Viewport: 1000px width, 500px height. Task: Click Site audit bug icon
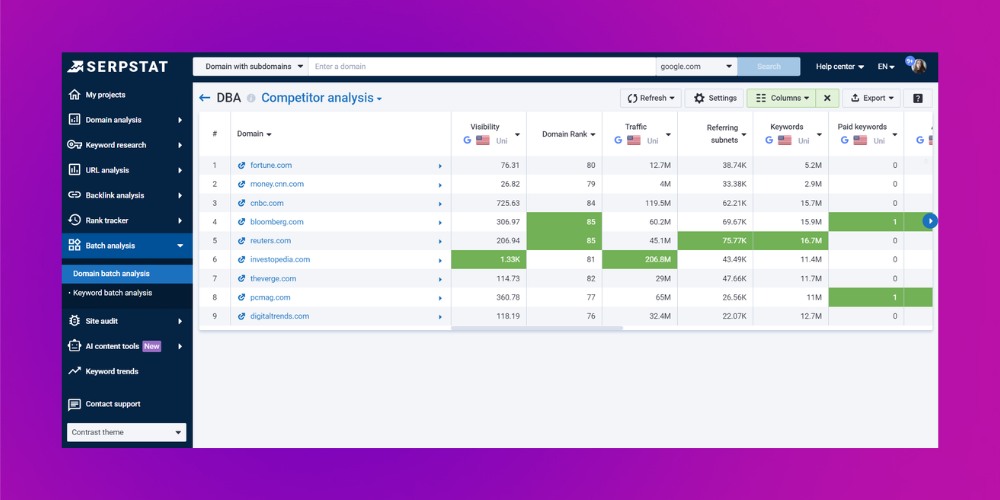click(x=75, y=321)
